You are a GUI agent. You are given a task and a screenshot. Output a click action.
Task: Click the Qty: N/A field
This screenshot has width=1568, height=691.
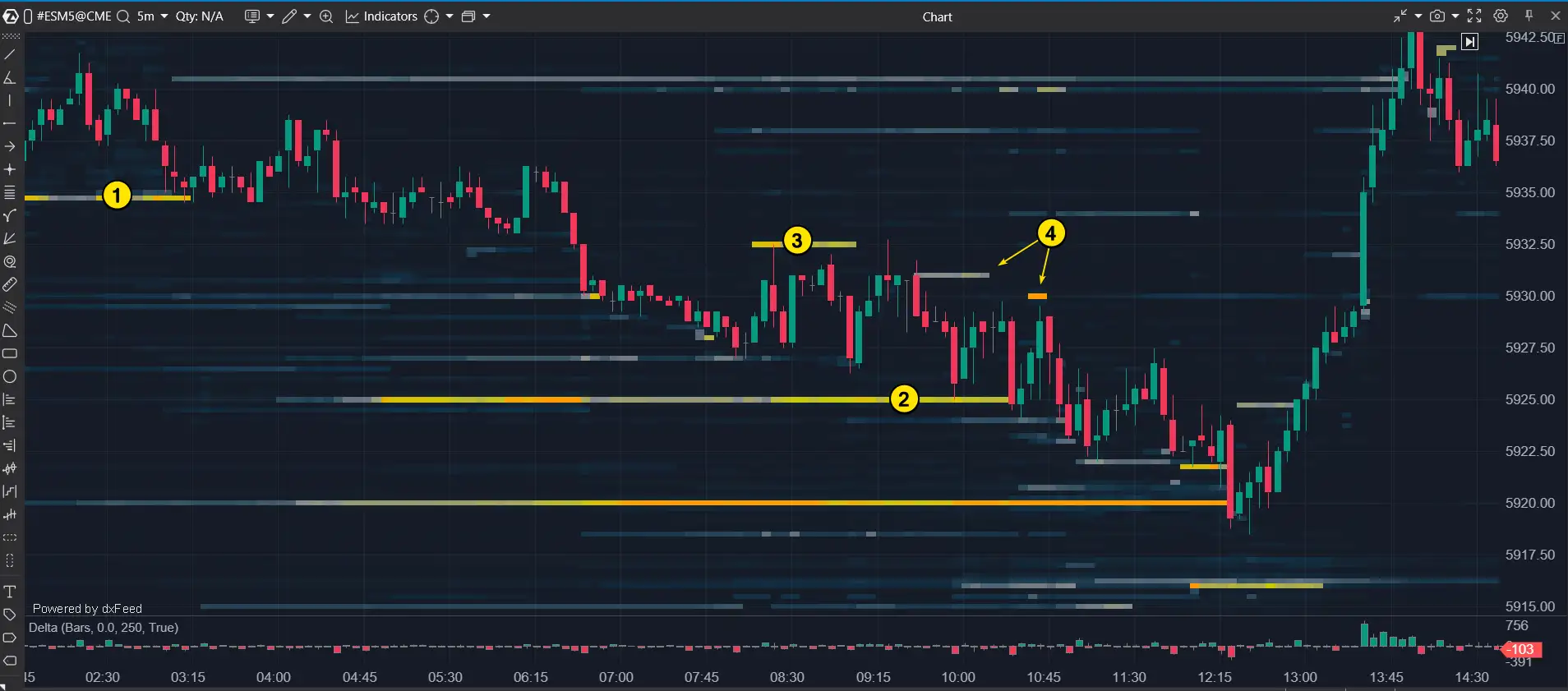tap(200, 16)
